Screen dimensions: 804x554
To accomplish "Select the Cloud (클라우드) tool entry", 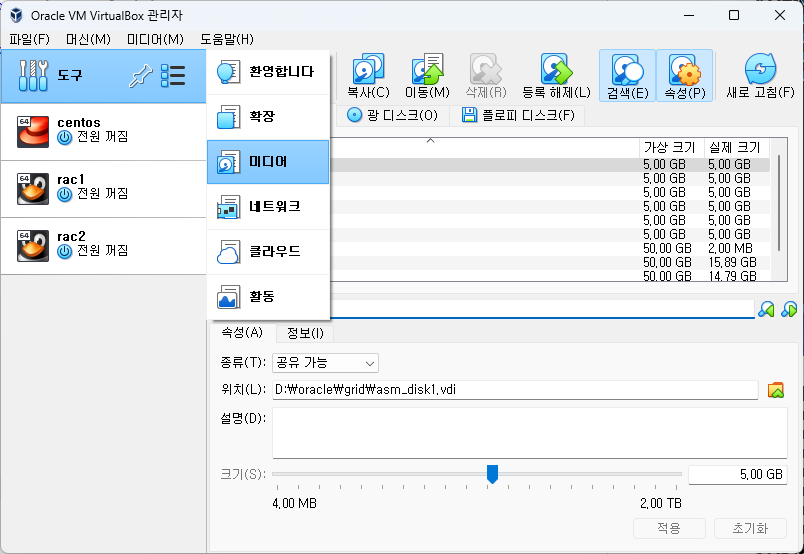I will (268, 252).
